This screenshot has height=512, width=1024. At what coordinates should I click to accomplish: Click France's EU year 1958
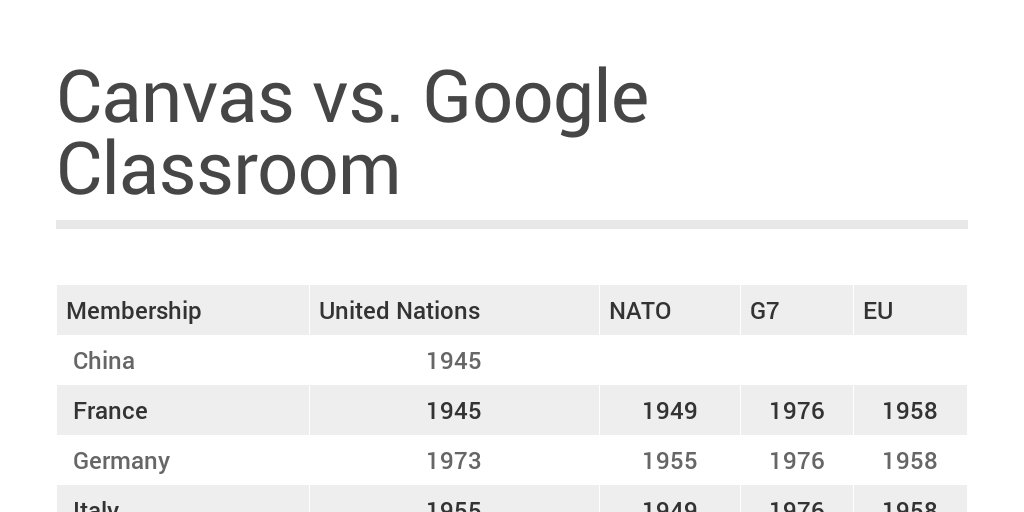point(909,411)
